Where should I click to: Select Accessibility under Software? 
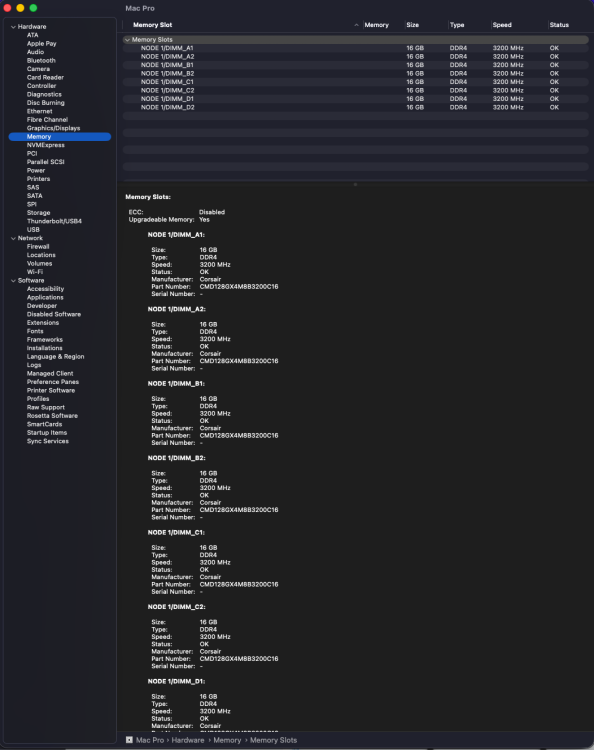(x=45, y=289)
